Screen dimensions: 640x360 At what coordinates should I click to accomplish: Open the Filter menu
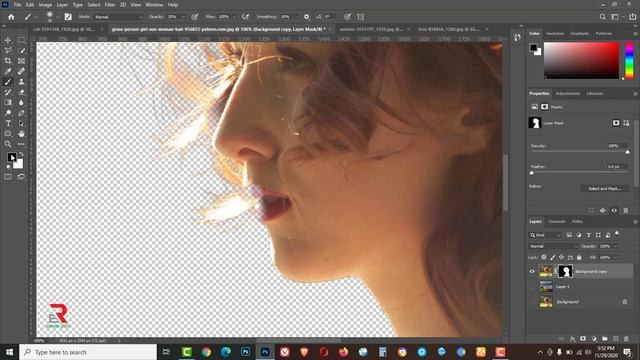pyautogui.click(x=110, y=5)
